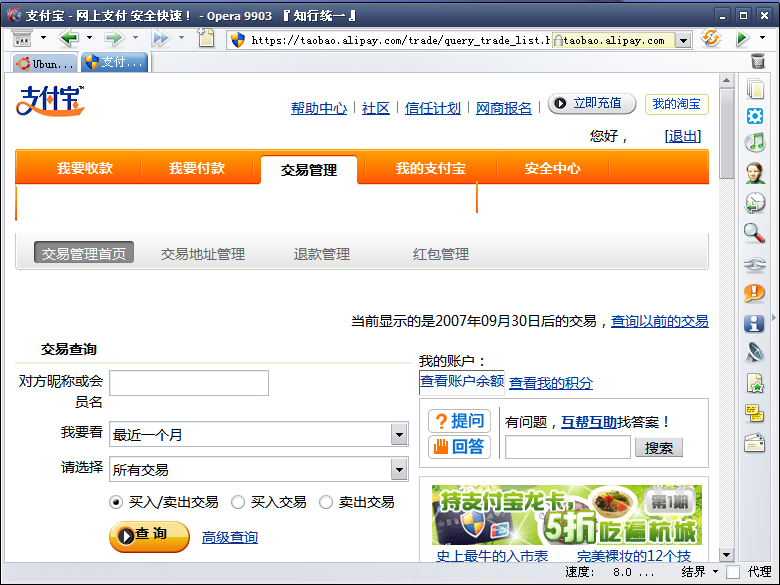780x585 pixels.
Task: Expand the dropdown after green play button
Action: 763,38
